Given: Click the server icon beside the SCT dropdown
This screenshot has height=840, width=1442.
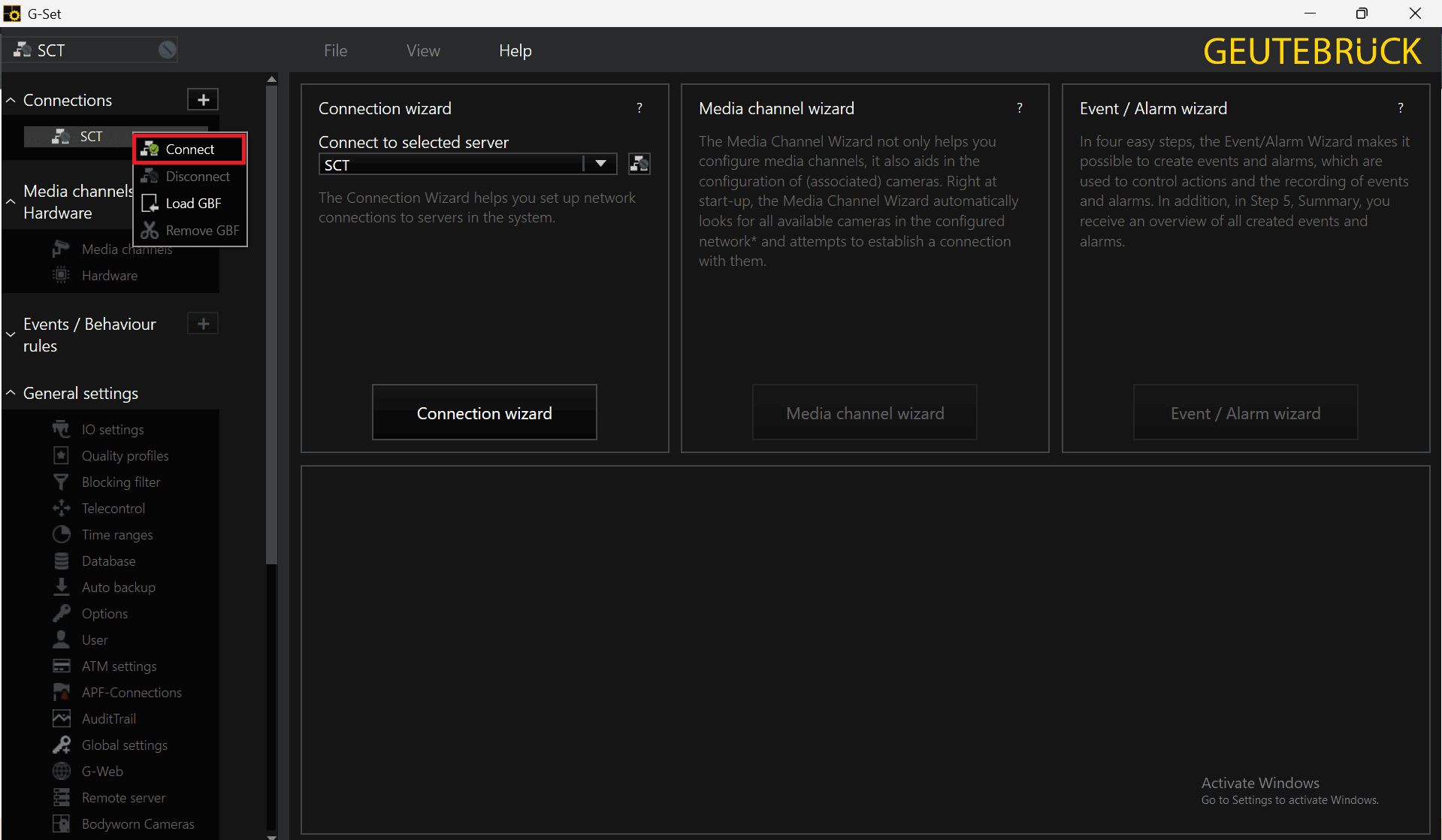Looking at the screenshot, I should pyautogui.click(x=639, y=164).
